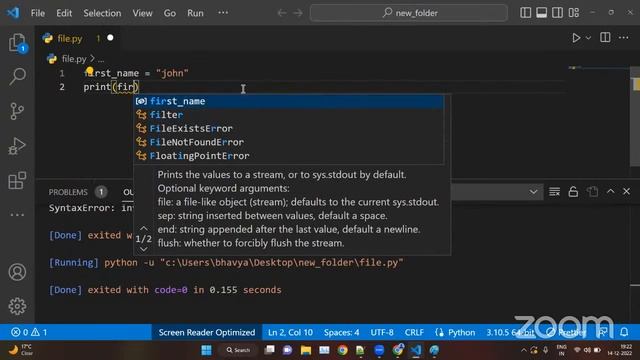Toggle output auto scroll lock
This screenshot has height=360, width=640.
pos(573,192)
